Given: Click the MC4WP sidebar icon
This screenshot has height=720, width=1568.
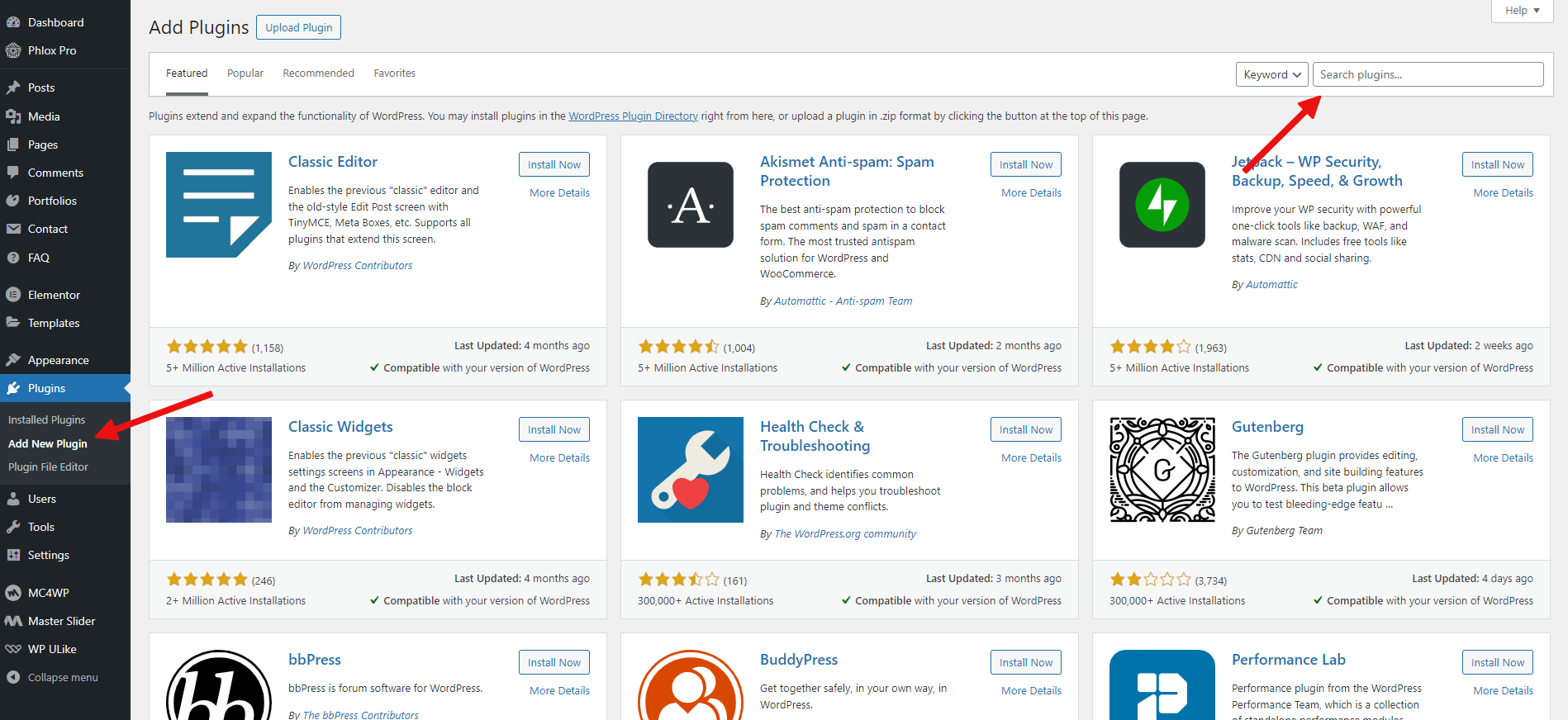Looking at the screenshot, I should pos(13,593).
